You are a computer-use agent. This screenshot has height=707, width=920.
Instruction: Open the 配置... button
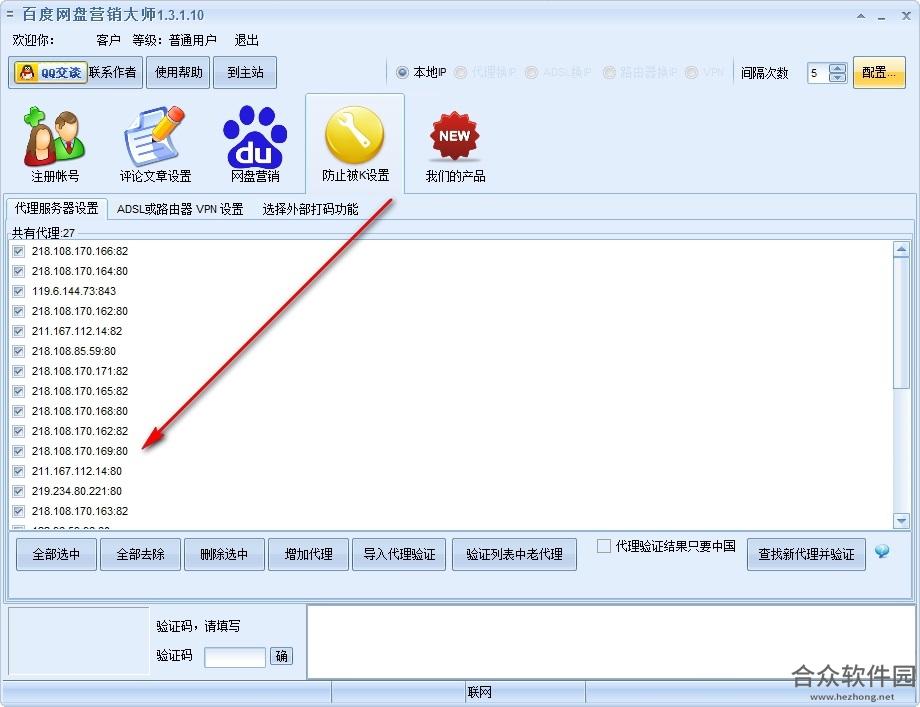pyautogui.click(x=879, y=73)
